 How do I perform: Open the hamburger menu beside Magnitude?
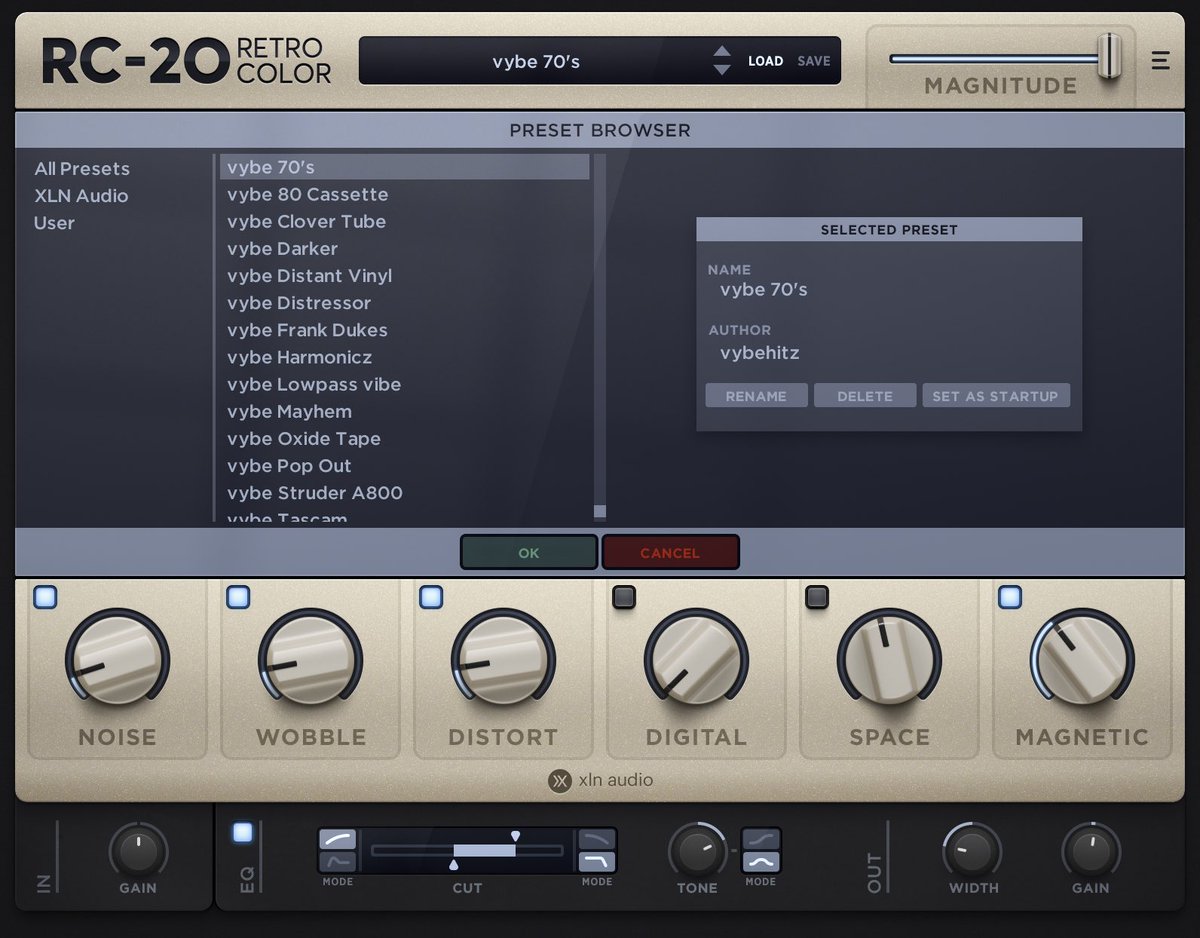[1160, 61]
